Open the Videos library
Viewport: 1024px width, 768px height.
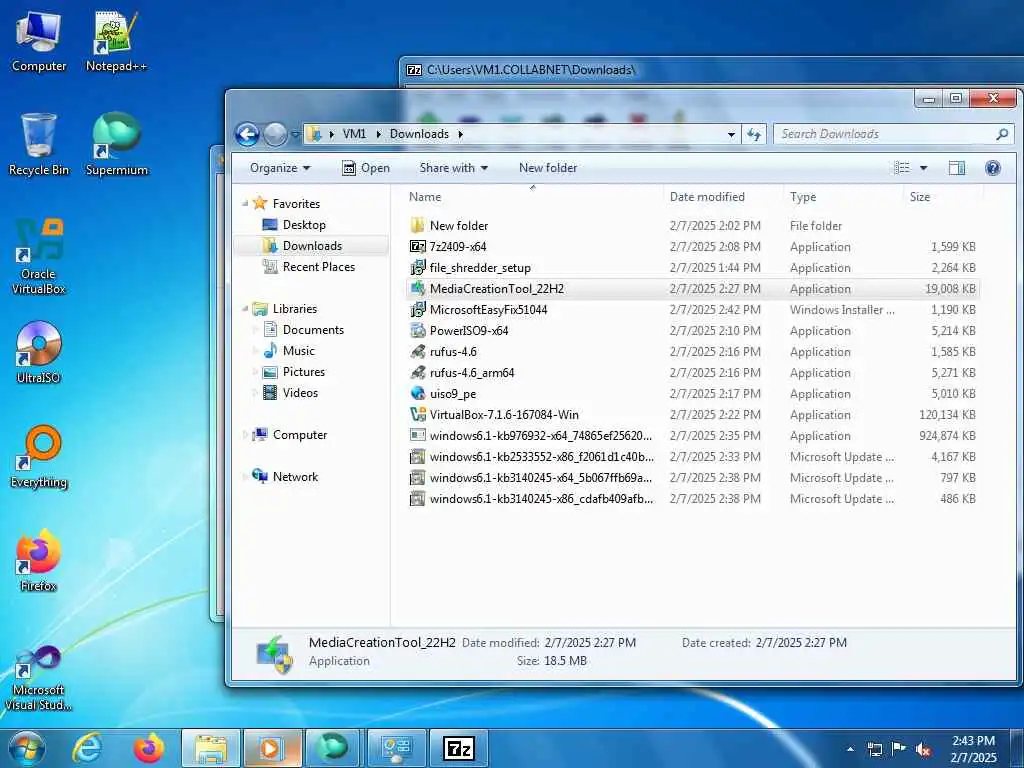pos(290,392)
